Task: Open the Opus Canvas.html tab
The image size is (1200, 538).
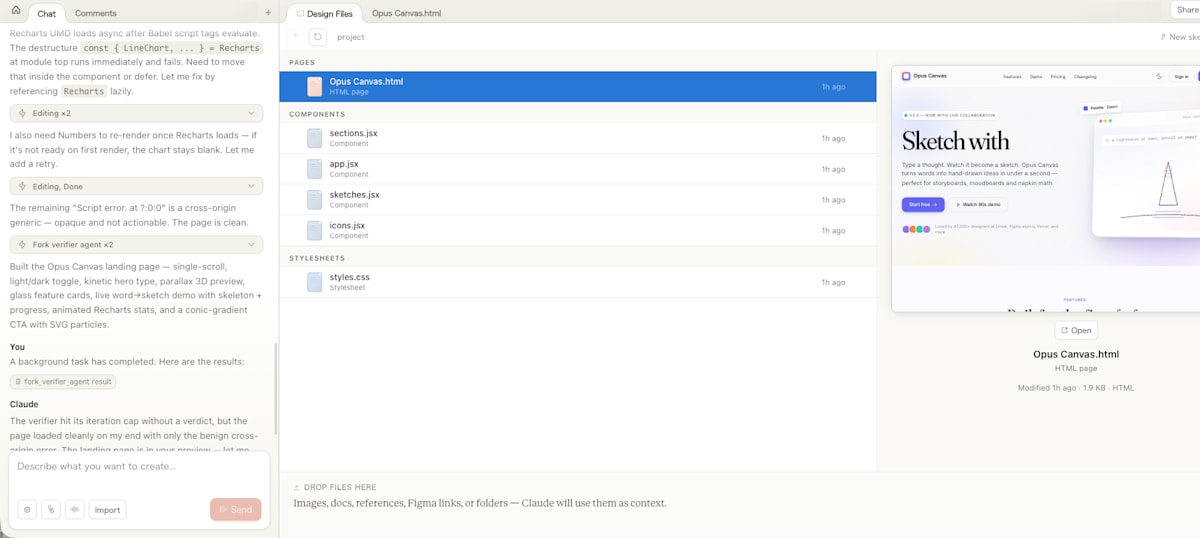Action: pos(406,13)
